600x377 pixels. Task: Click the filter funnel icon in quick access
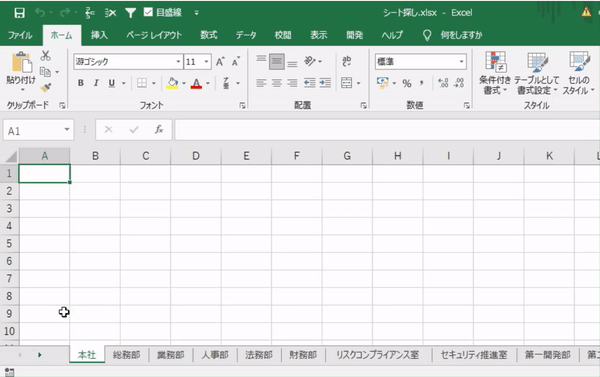click(130, 13)
